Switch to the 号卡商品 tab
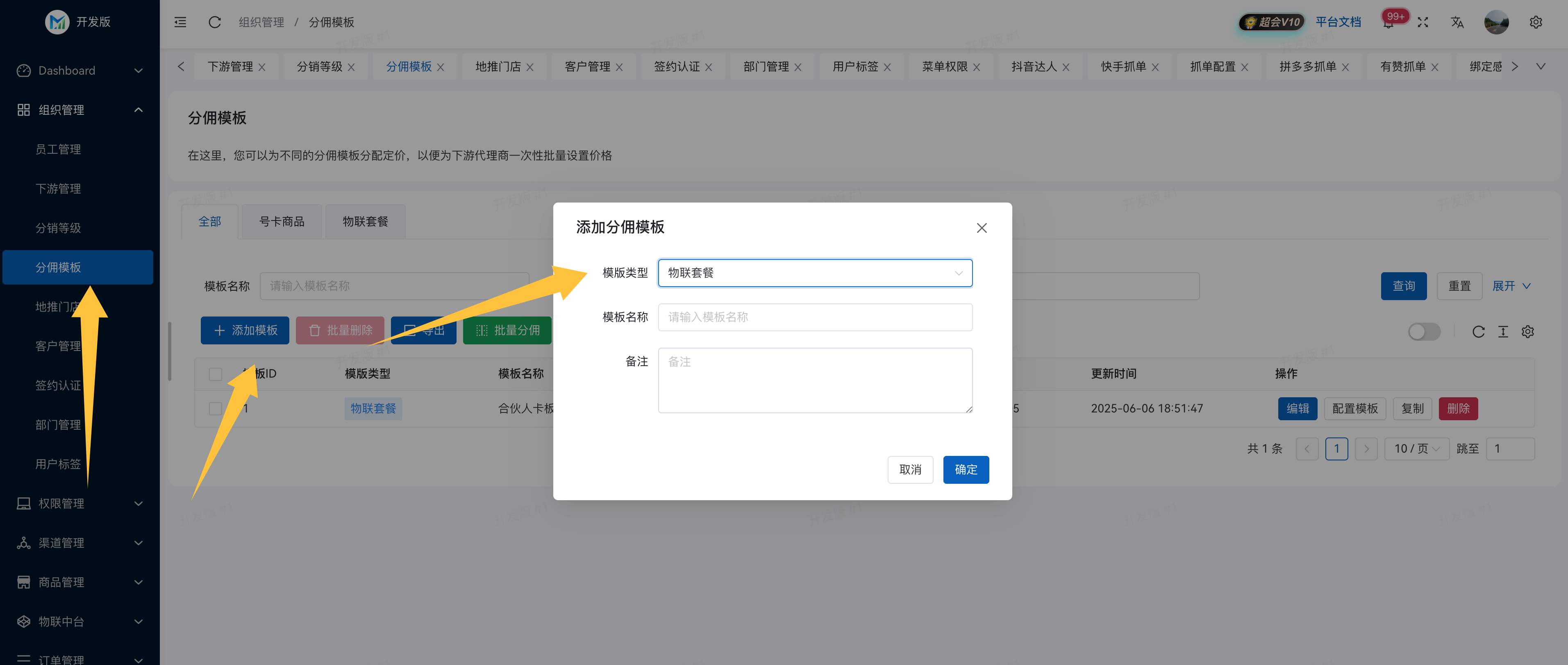The width and height of the screenshot is (1568, 665). [281, 222]
